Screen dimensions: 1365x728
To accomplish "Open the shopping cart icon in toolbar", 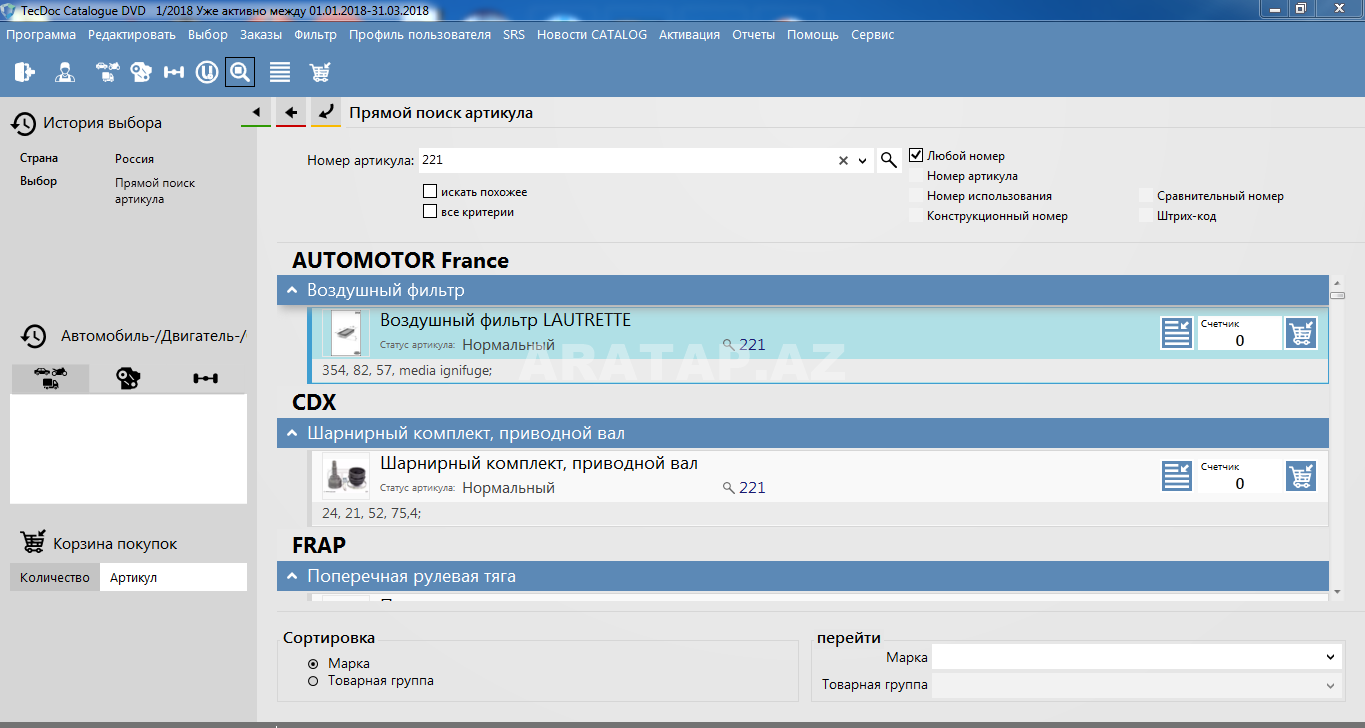I will point(320,72).
